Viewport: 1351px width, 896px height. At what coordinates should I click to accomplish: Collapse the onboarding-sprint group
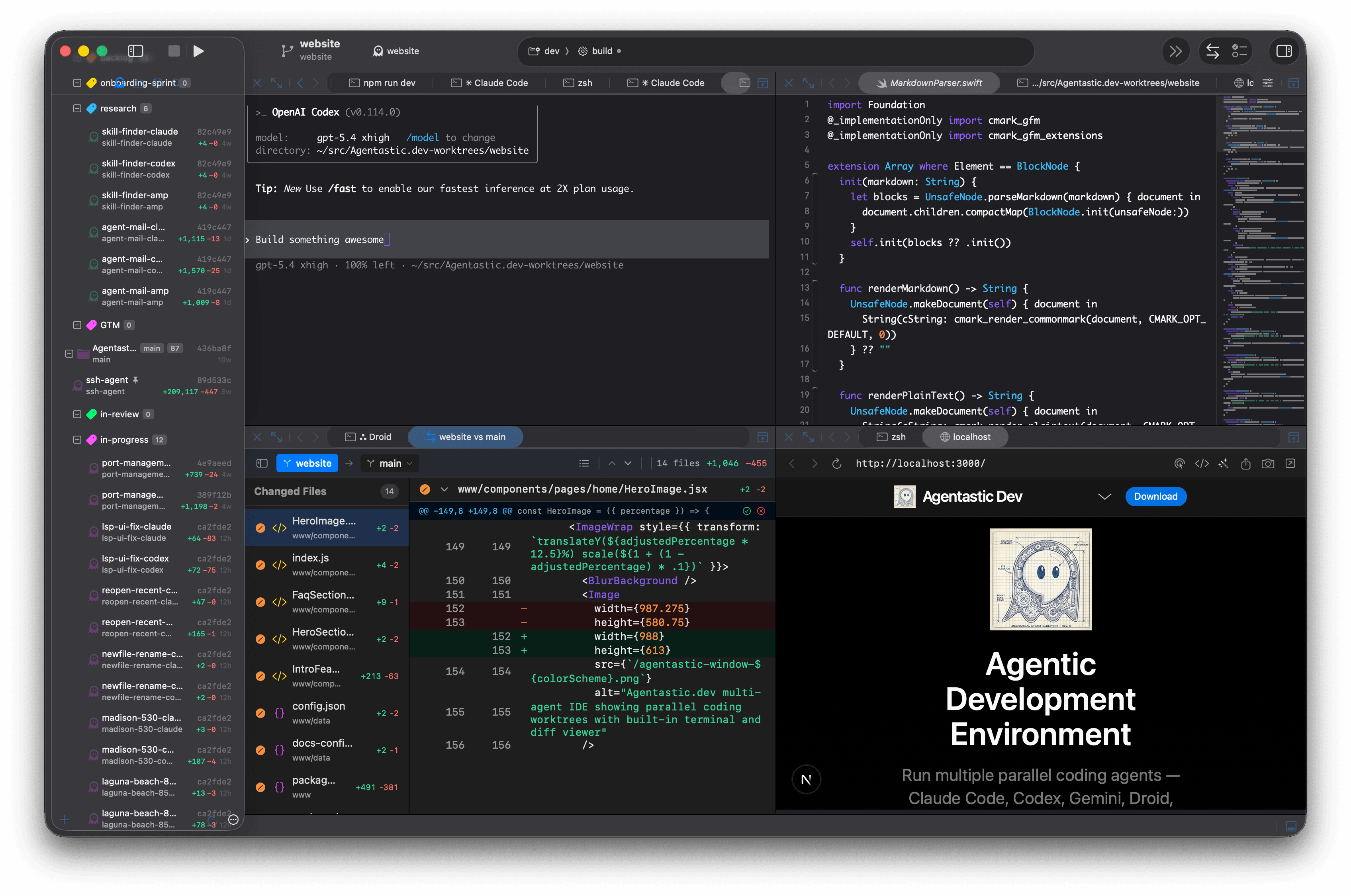[x=77, y=83]
